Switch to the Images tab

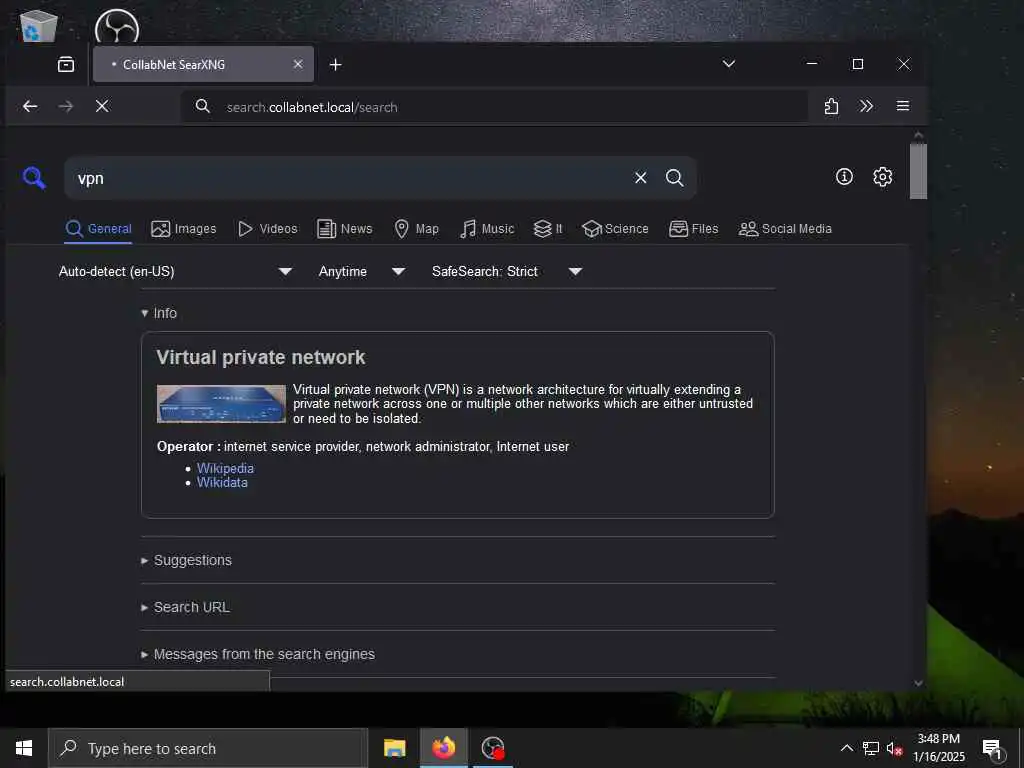pos(184,229)
